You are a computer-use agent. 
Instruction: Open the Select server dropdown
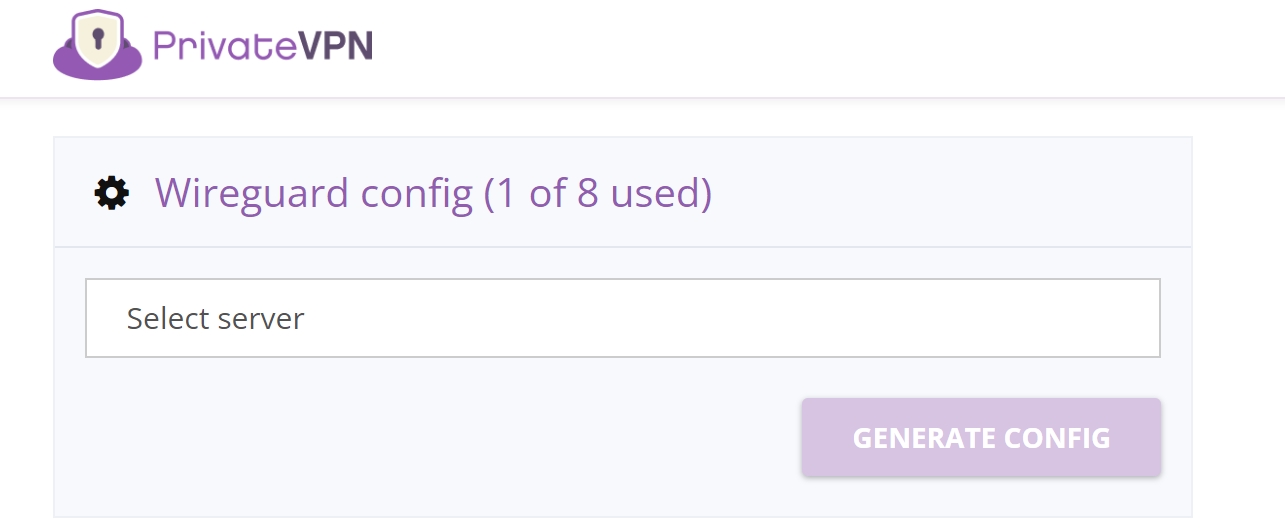point(622,318)
